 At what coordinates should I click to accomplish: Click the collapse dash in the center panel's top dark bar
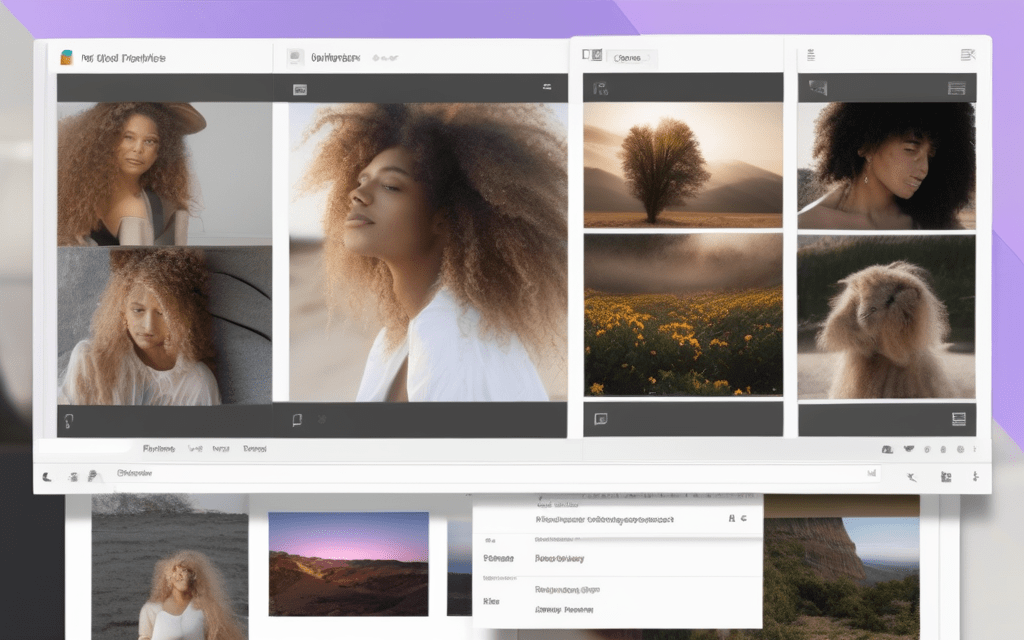(547, 88)
